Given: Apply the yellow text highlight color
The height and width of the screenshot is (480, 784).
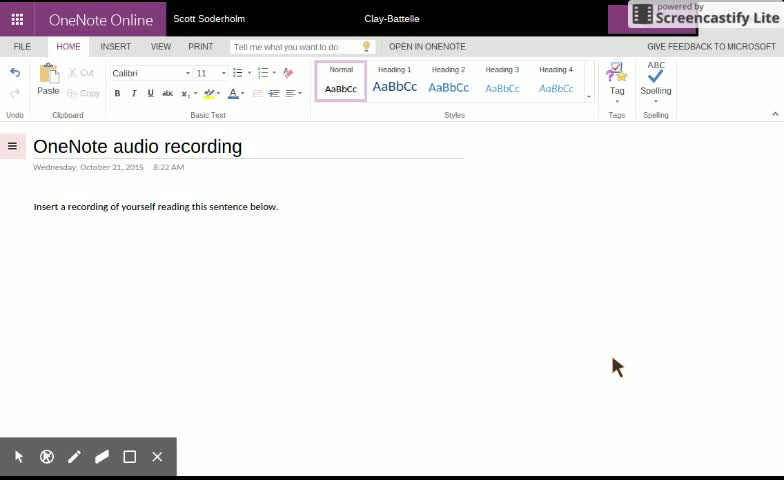Looking at the screenshot, I should tap(209, 94).
